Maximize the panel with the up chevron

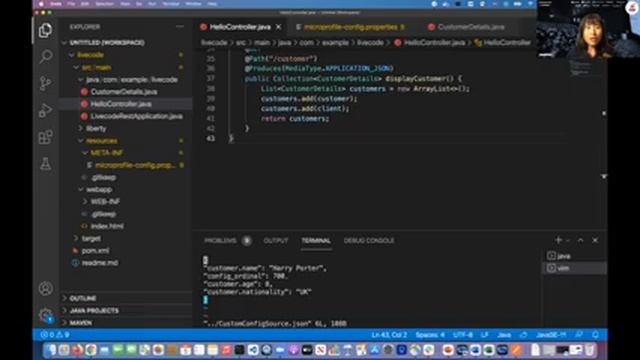(580, 240)
